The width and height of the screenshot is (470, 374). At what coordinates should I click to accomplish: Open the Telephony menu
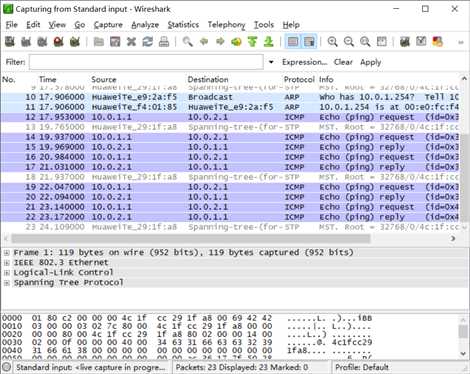[x=226, y=25]
